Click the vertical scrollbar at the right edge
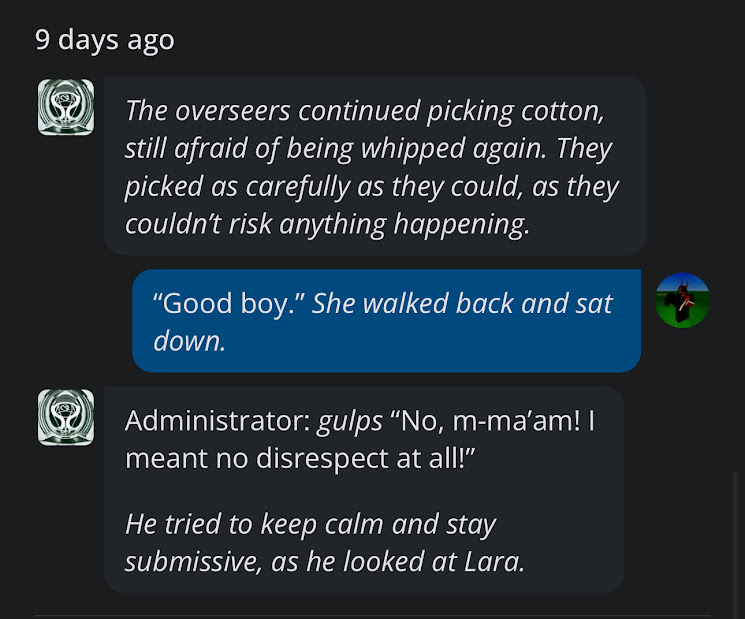Screen dimensions: 745x619 click(735, 545)
